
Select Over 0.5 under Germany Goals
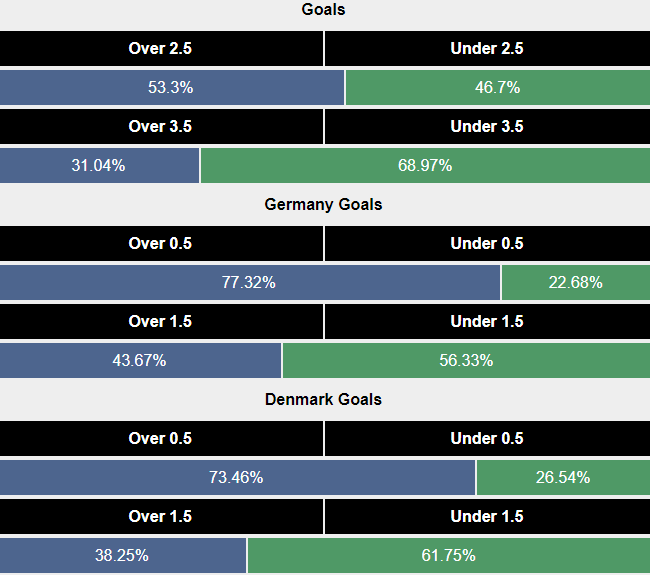click(x=161, y=243)
